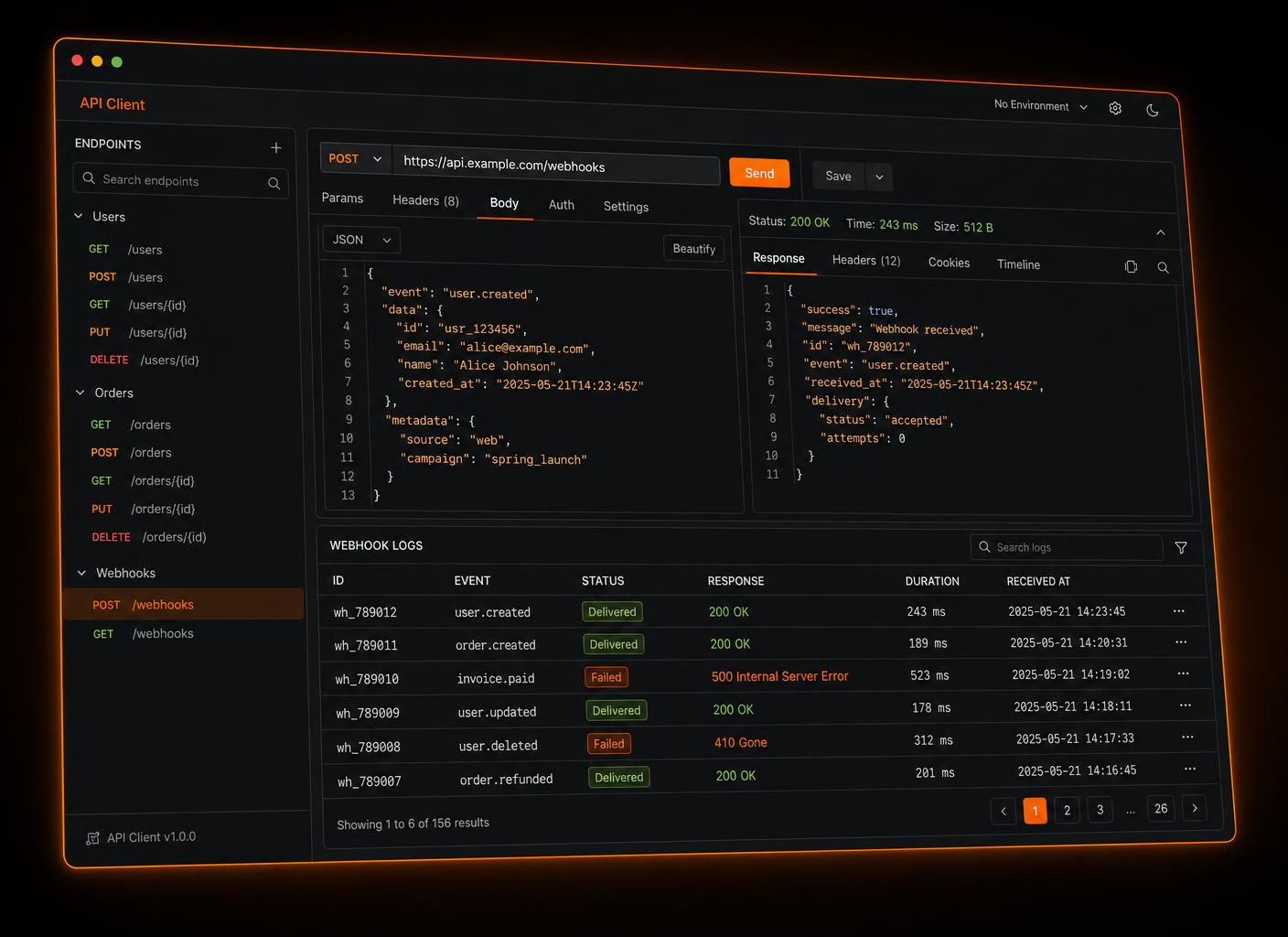Go to the next page of logs
Viewport: 1288px width, 937px height.
tap(1195, 808)
